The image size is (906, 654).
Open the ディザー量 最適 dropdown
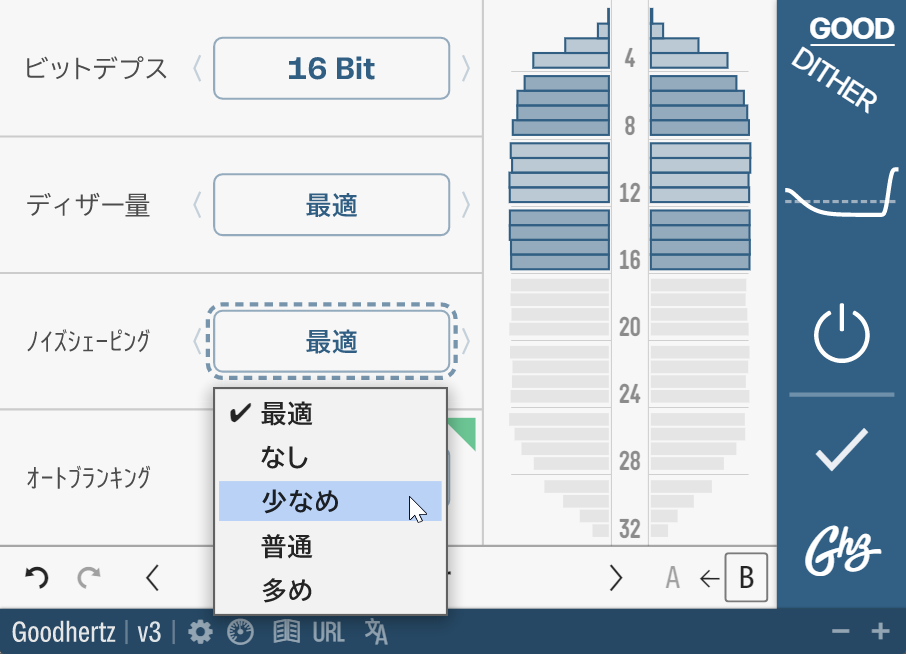click(331, 205)
